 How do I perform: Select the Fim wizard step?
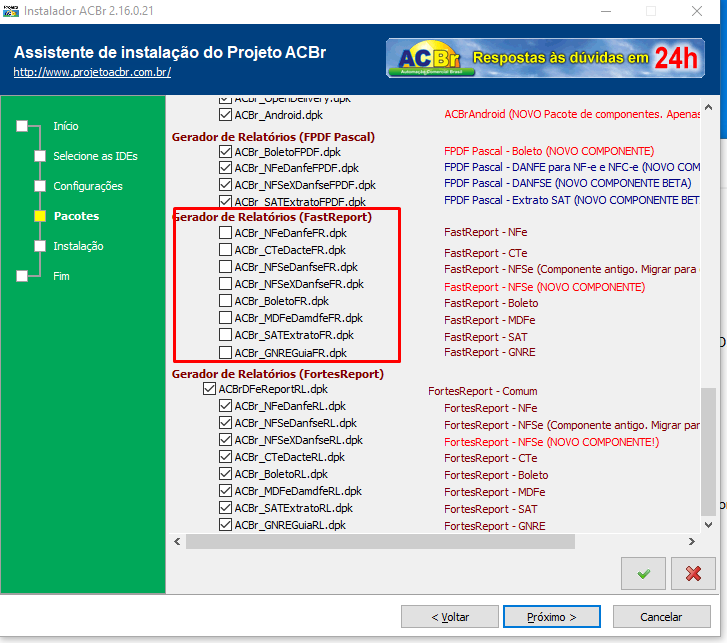click(61, 276)
